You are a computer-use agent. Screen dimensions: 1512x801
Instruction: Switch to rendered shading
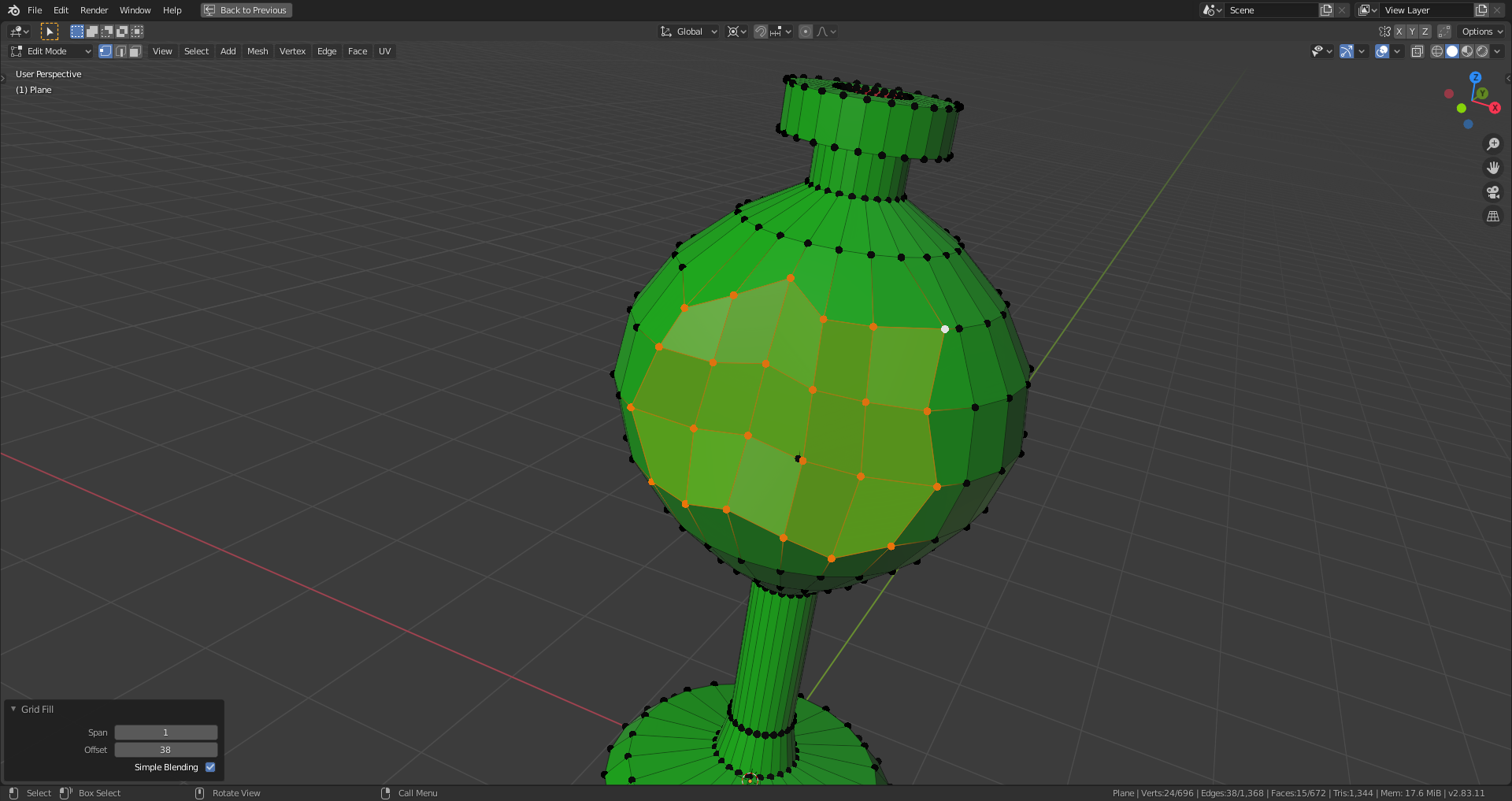coord(1482,51)
